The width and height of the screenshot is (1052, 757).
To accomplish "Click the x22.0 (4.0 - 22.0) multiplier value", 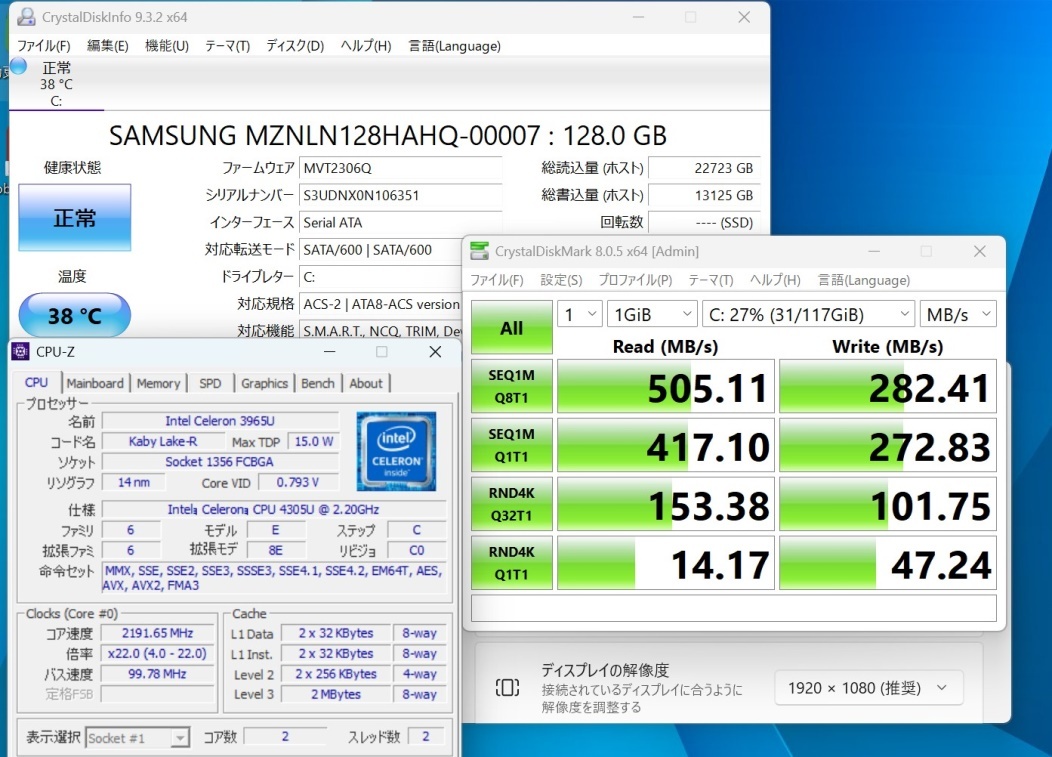I will point(158,654).
